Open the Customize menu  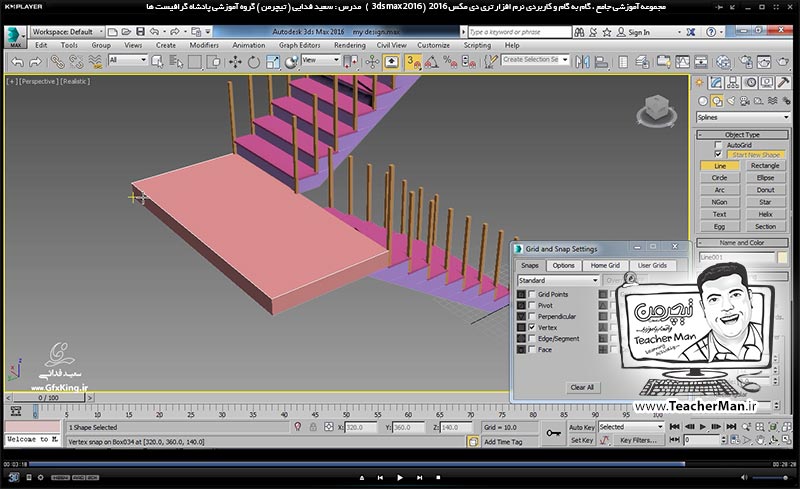click(433, 45)
